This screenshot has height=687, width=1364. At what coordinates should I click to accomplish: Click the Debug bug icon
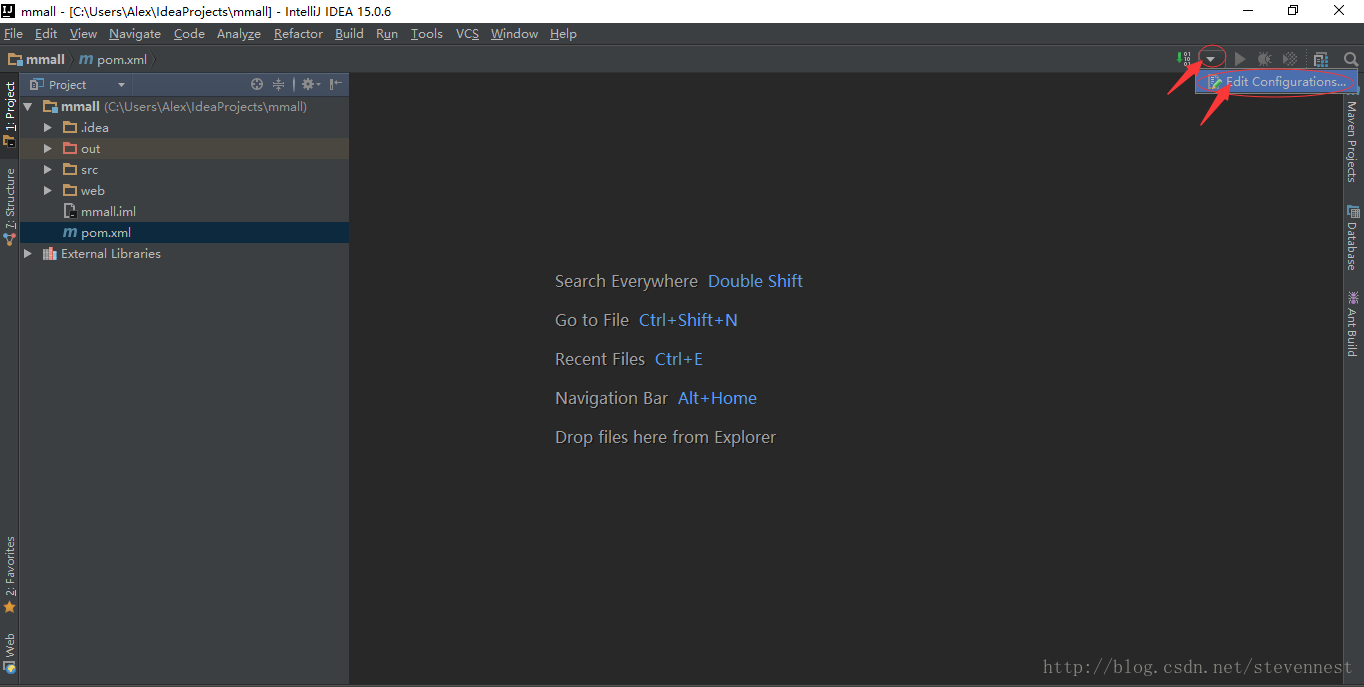pyautogui.click(x=1264, y=59)
